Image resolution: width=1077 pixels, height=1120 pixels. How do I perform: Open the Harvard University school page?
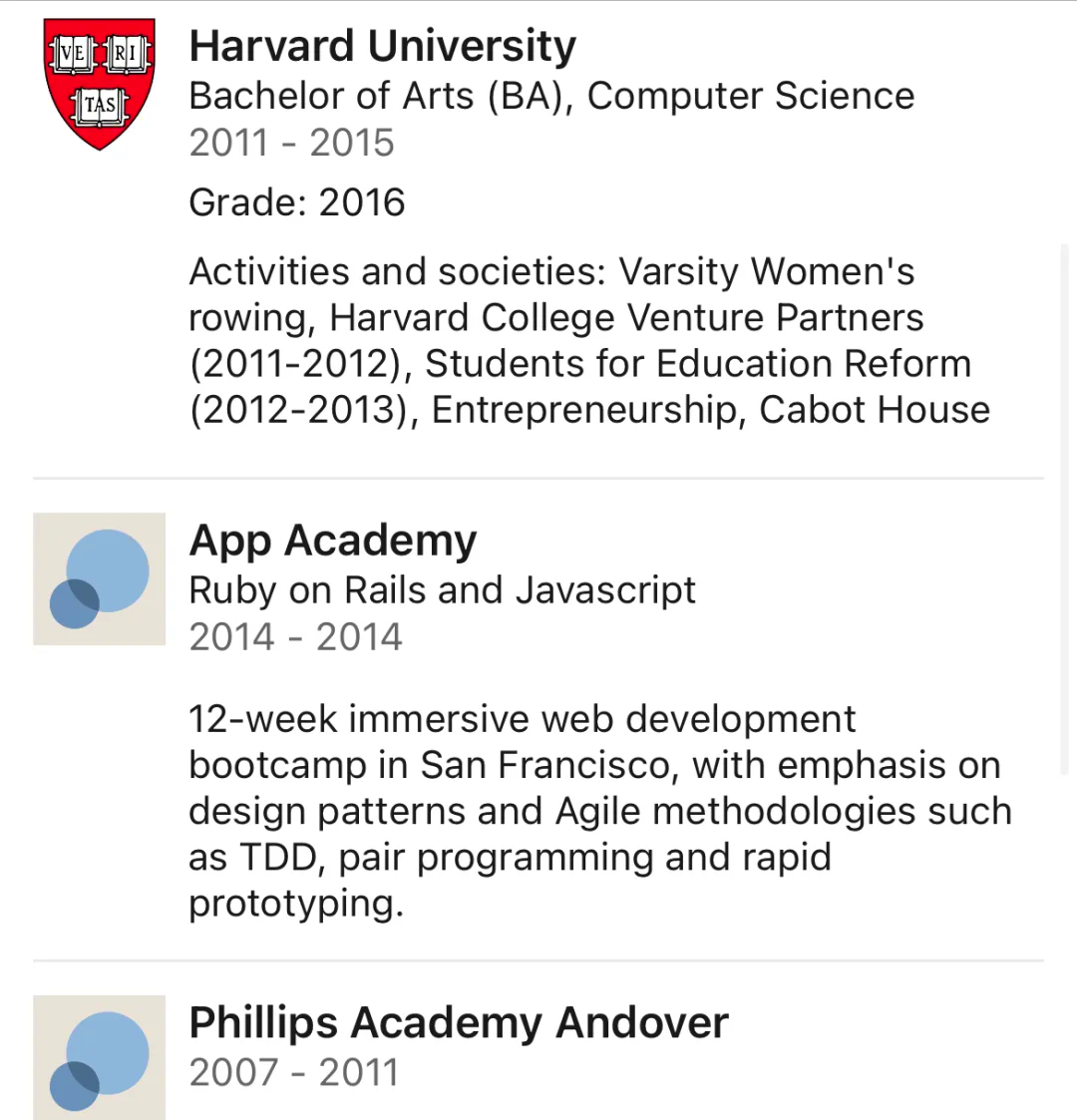pos(382,46)
